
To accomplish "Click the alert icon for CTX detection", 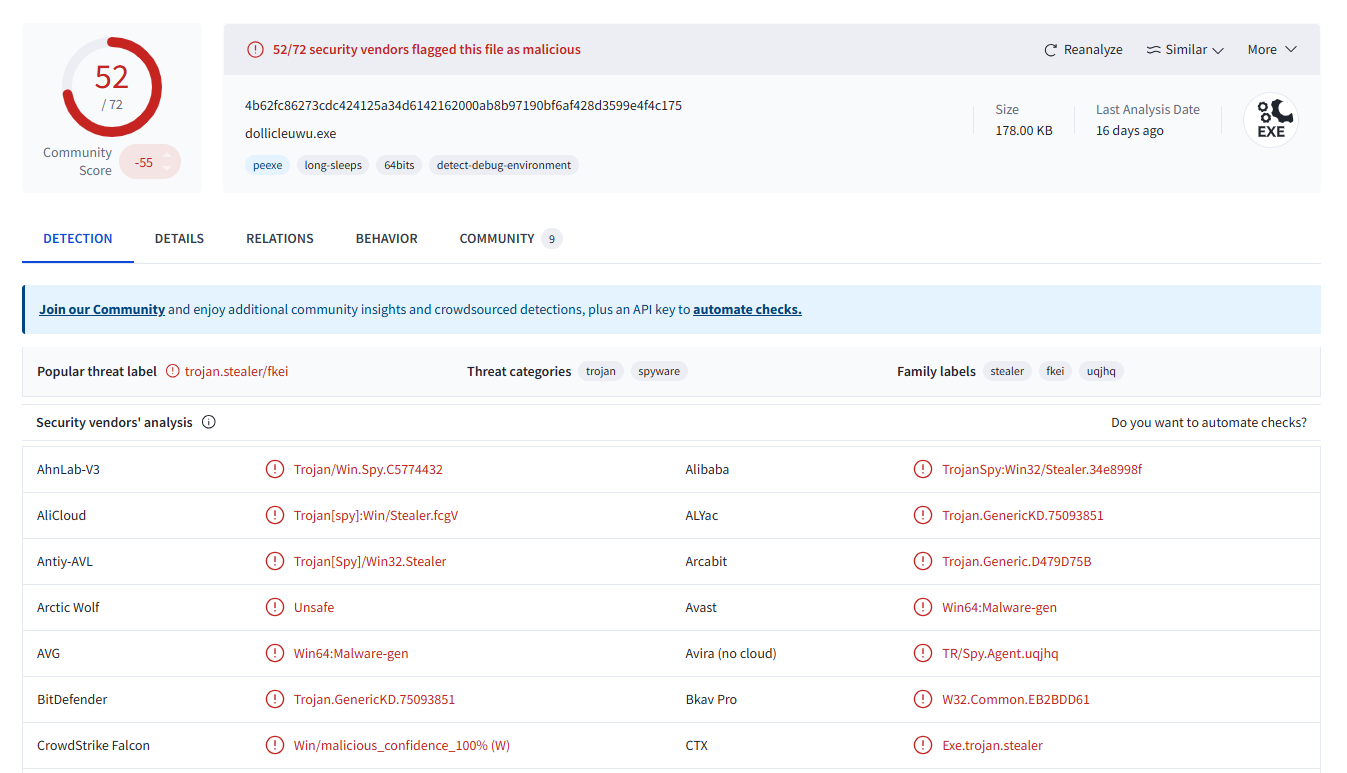I will [x=923, y=745].
